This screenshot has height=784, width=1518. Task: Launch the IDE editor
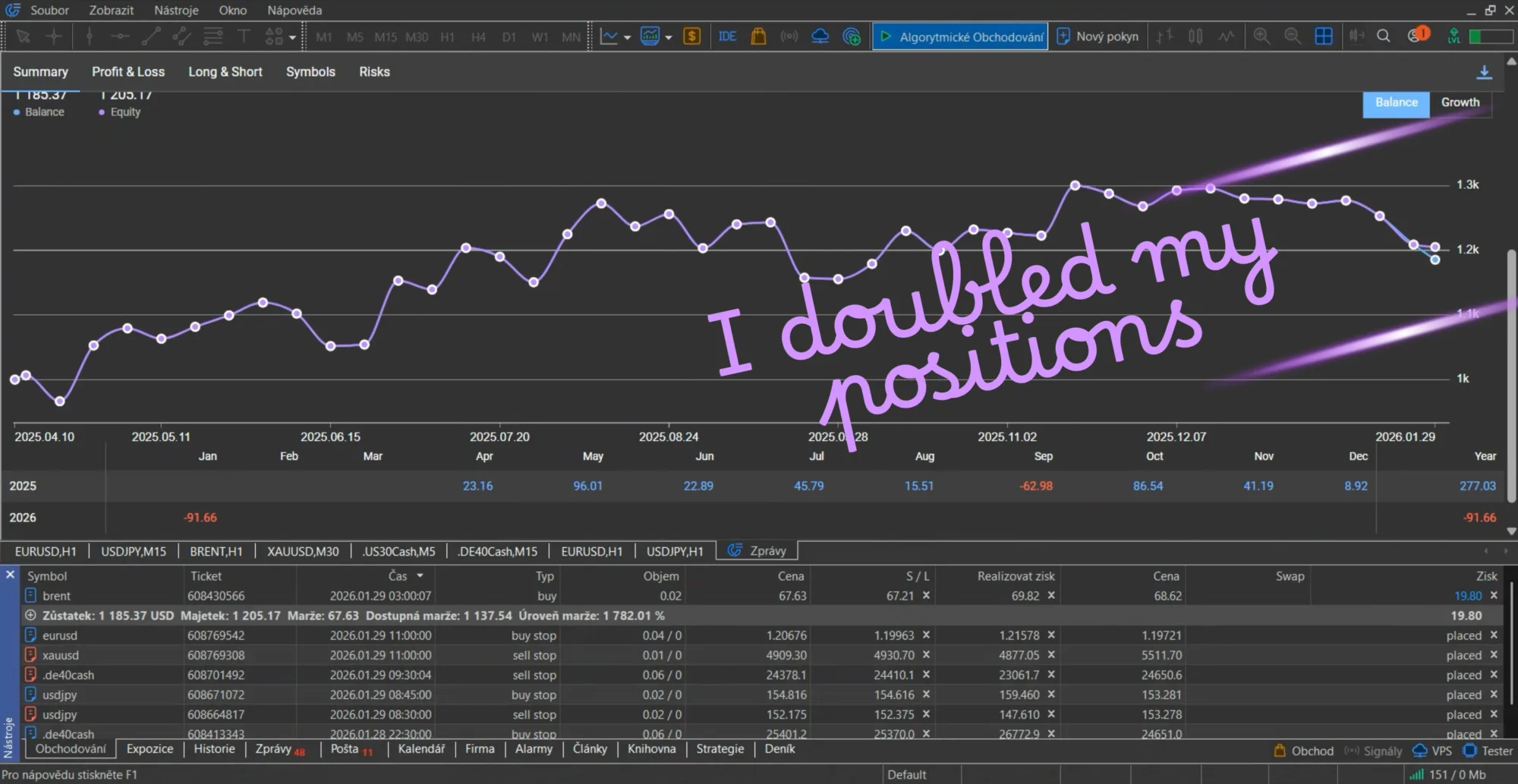tap(727, 36)
